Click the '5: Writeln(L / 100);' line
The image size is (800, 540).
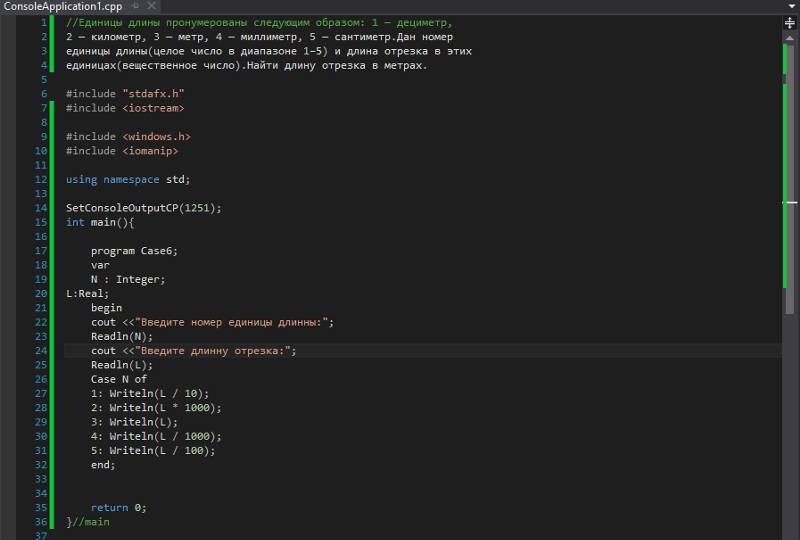(x=153, y=451)
